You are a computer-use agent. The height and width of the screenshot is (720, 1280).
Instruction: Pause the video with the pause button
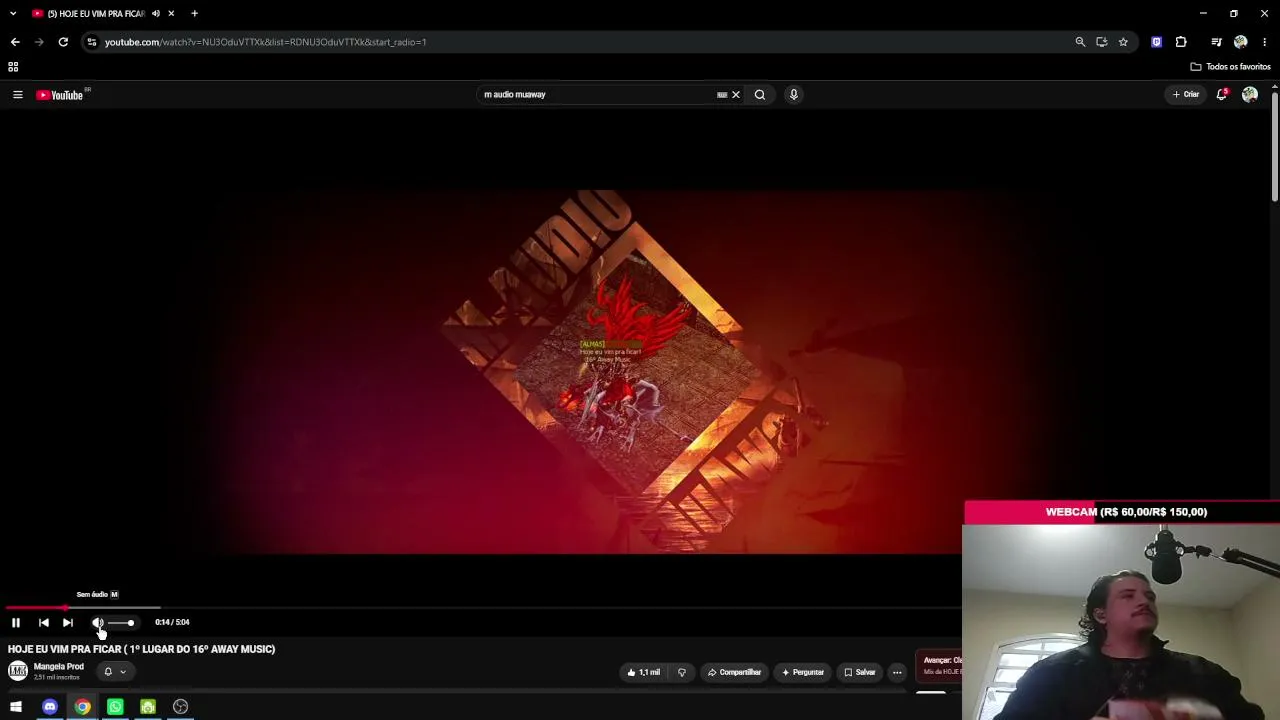click(x=16, y=622)
